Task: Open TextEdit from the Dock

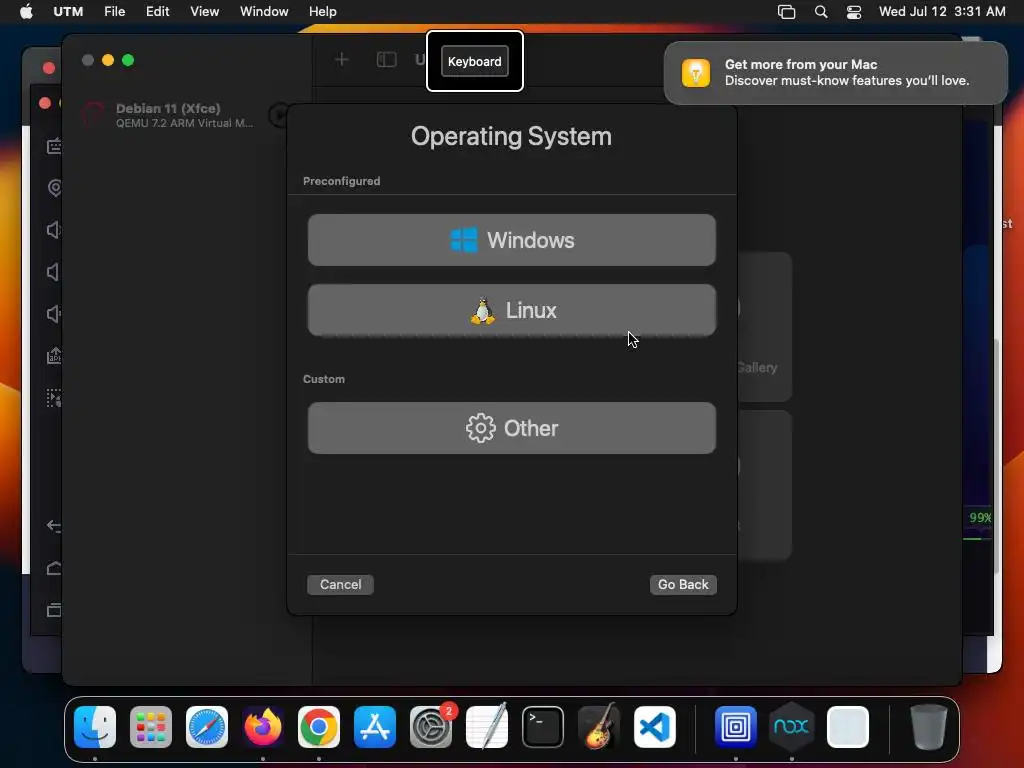Action: (487, 727)
